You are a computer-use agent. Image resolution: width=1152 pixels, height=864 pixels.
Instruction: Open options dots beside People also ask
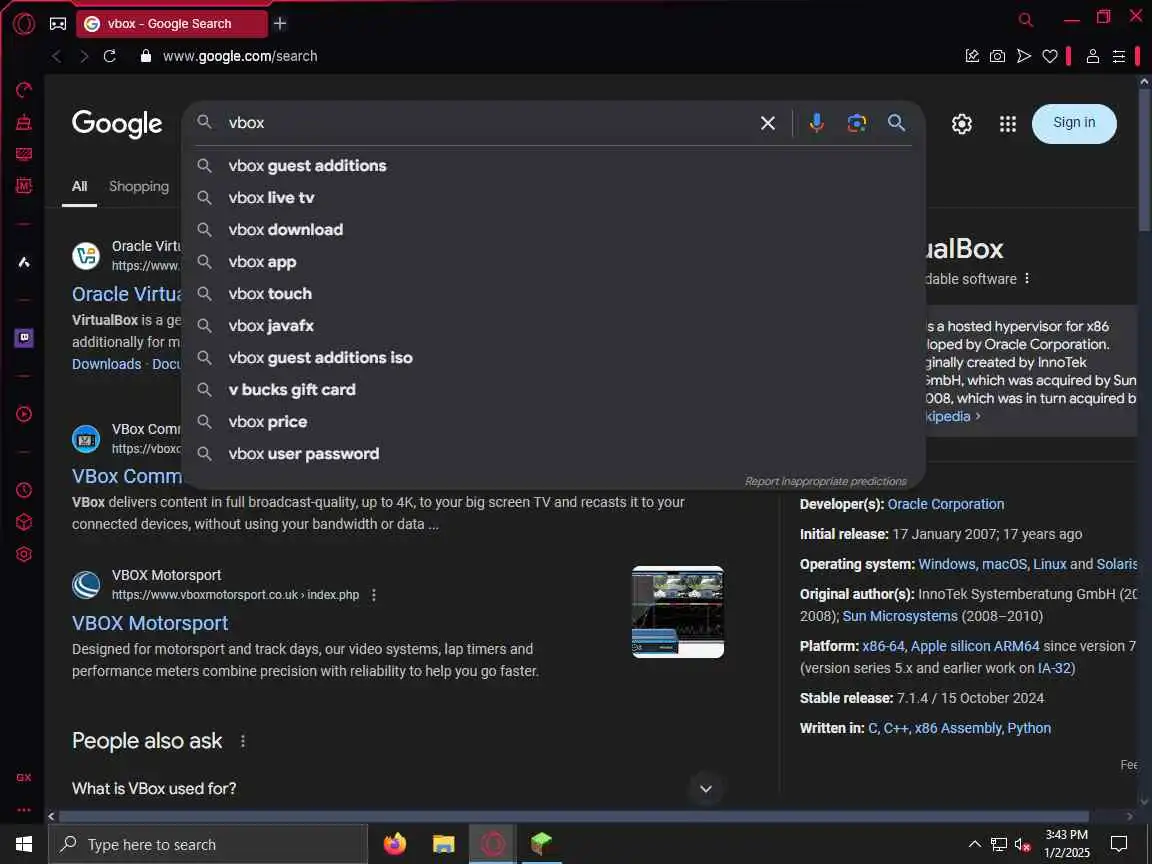pos(243,741)
